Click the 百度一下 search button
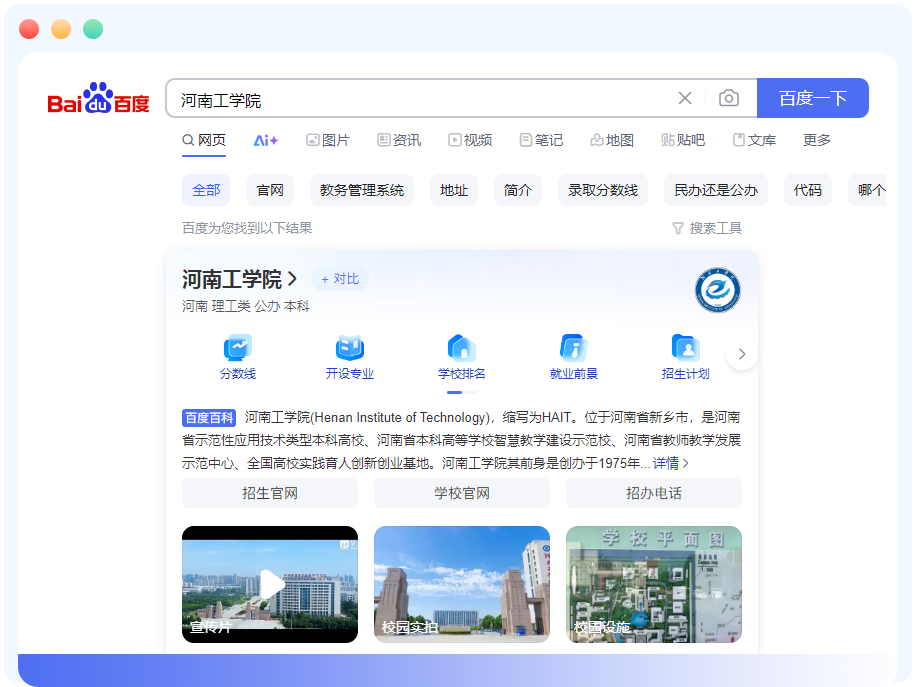916x687 pixels. tap(813, 98)
